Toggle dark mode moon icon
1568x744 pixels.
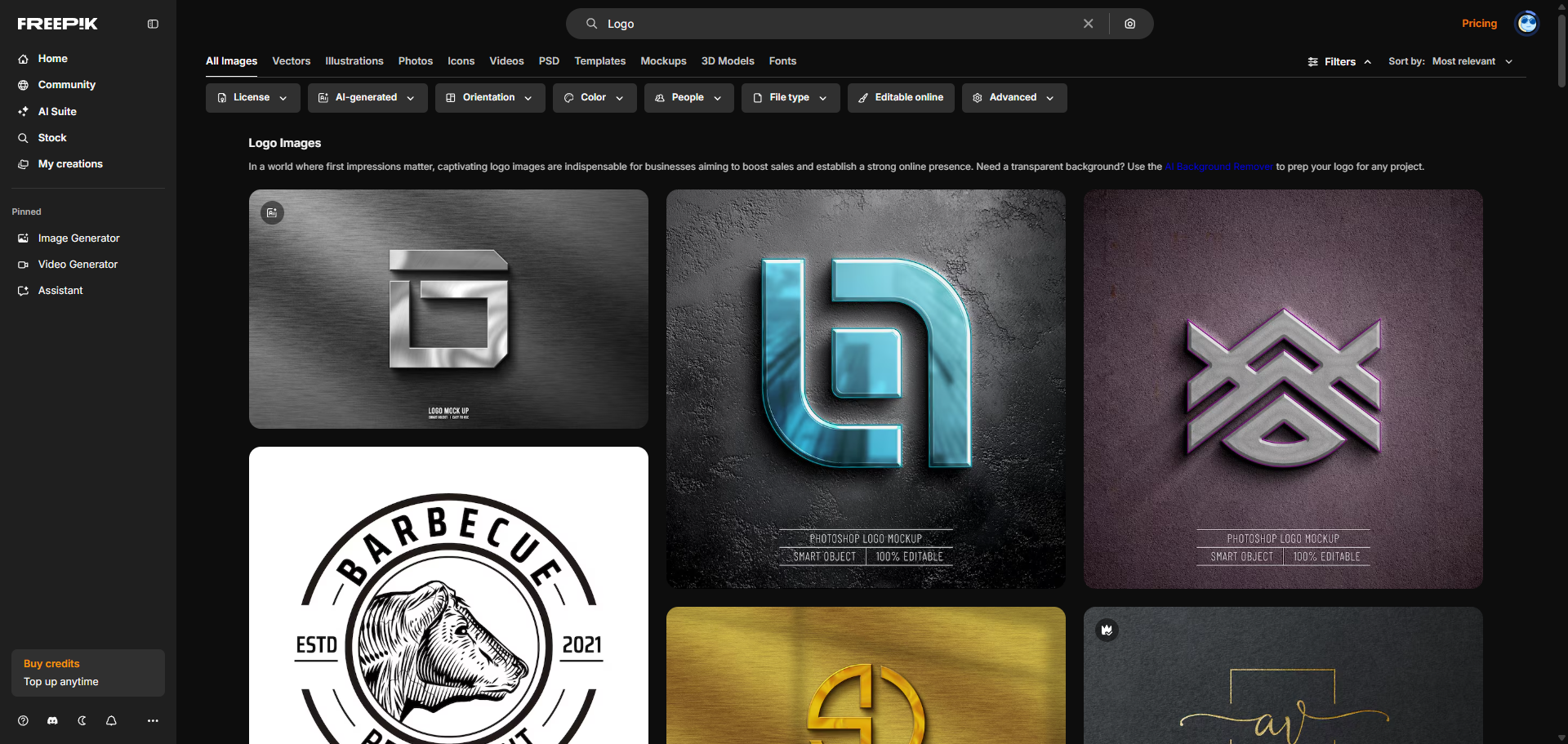point(82,720)
